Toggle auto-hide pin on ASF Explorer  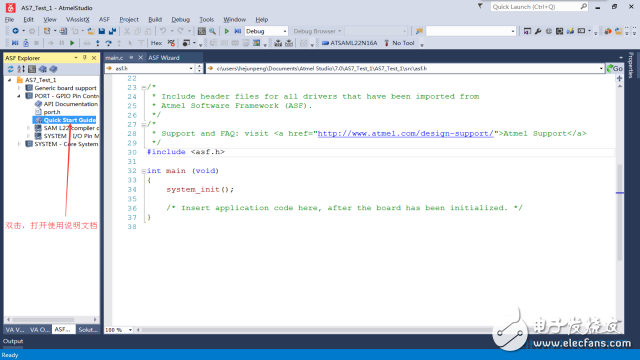coord(85,58)
